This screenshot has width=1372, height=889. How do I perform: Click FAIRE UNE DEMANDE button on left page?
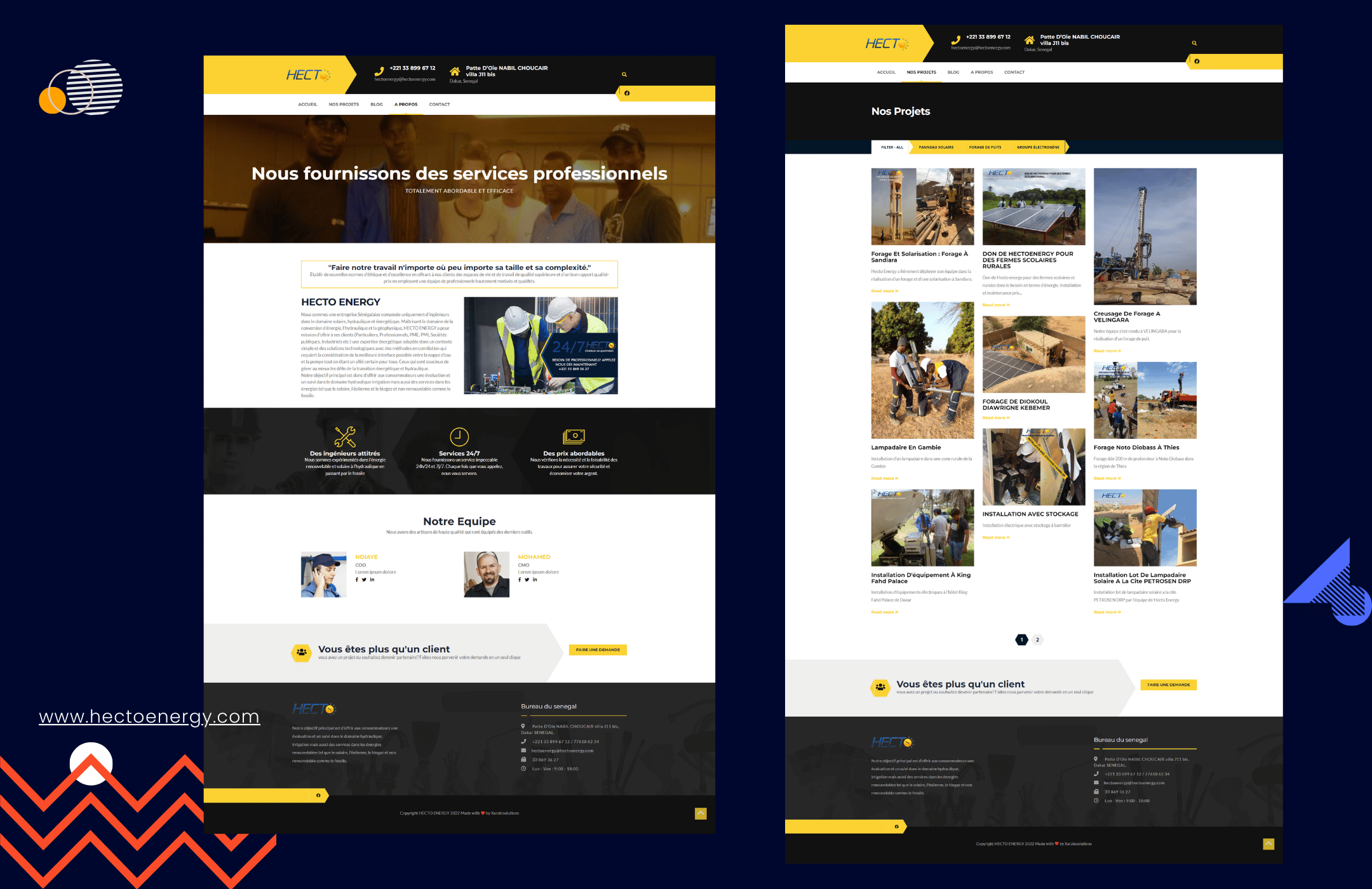(x=601, y=651)
